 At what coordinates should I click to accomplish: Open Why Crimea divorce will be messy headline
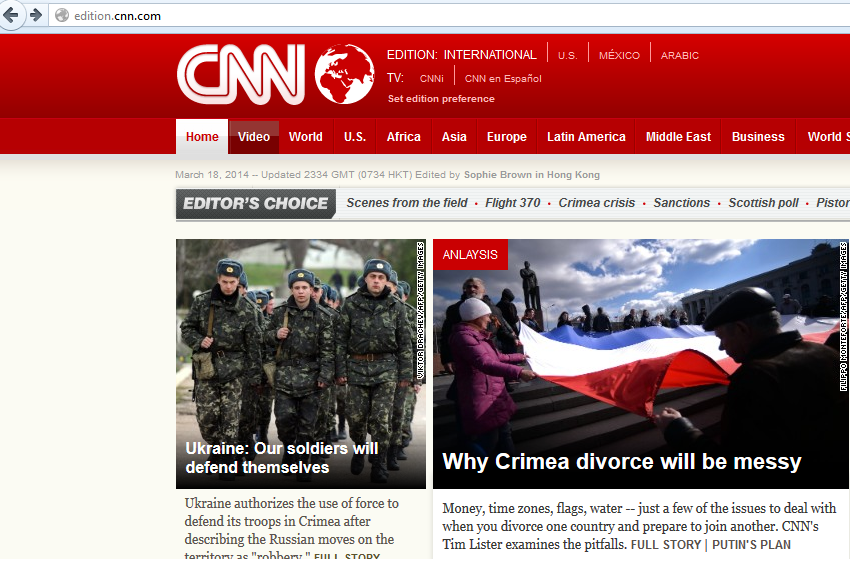point(621,462)
